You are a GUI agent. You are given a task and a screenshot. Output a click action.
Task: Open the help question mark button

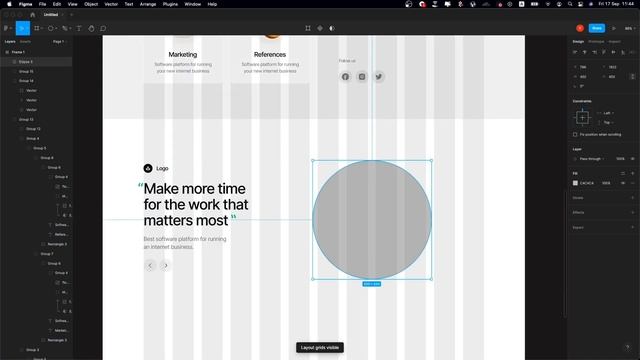pos(627,347)
